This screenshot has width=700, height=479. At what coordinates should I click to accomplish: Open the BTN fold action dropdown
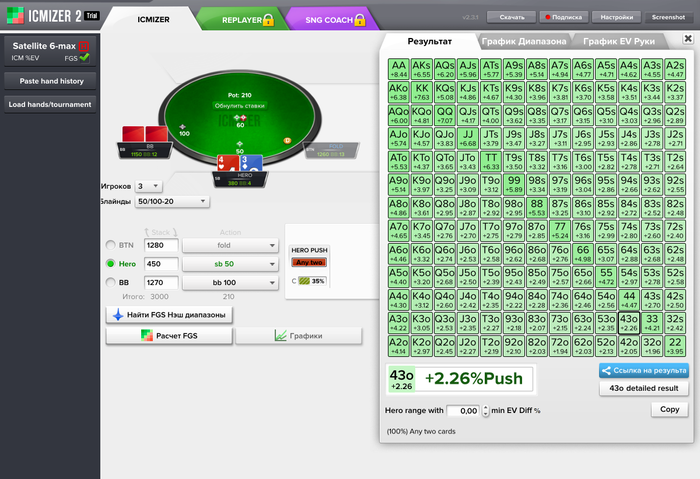(x=230, y=245)
